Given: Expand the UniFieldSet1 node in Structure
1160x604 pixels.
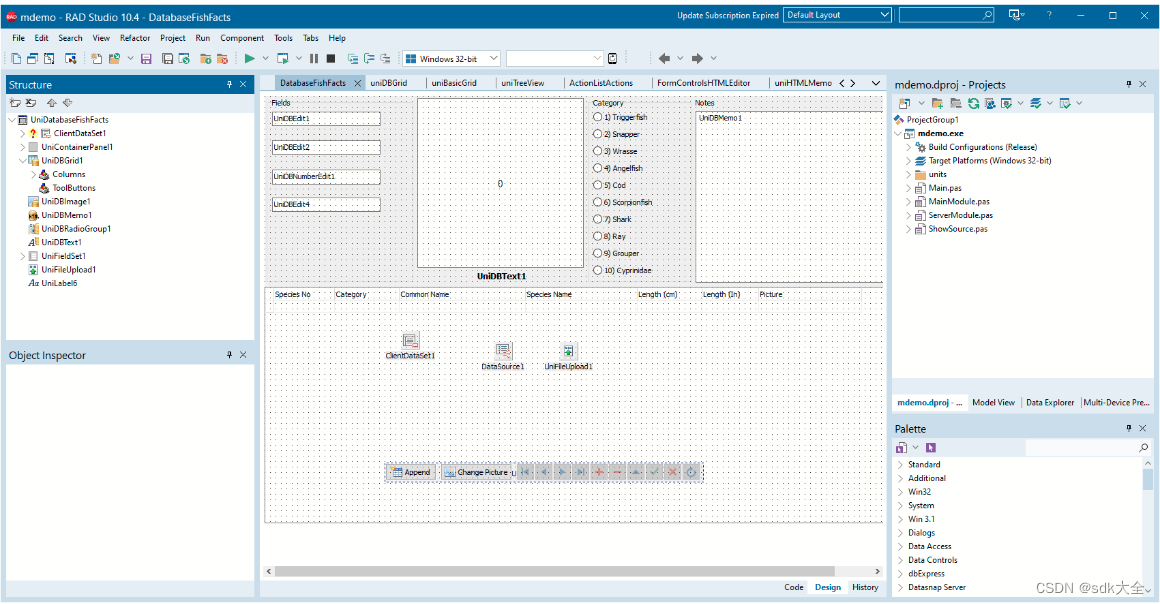Looking at the screenshot, I should pyautogui.click(x=22, y=256).
